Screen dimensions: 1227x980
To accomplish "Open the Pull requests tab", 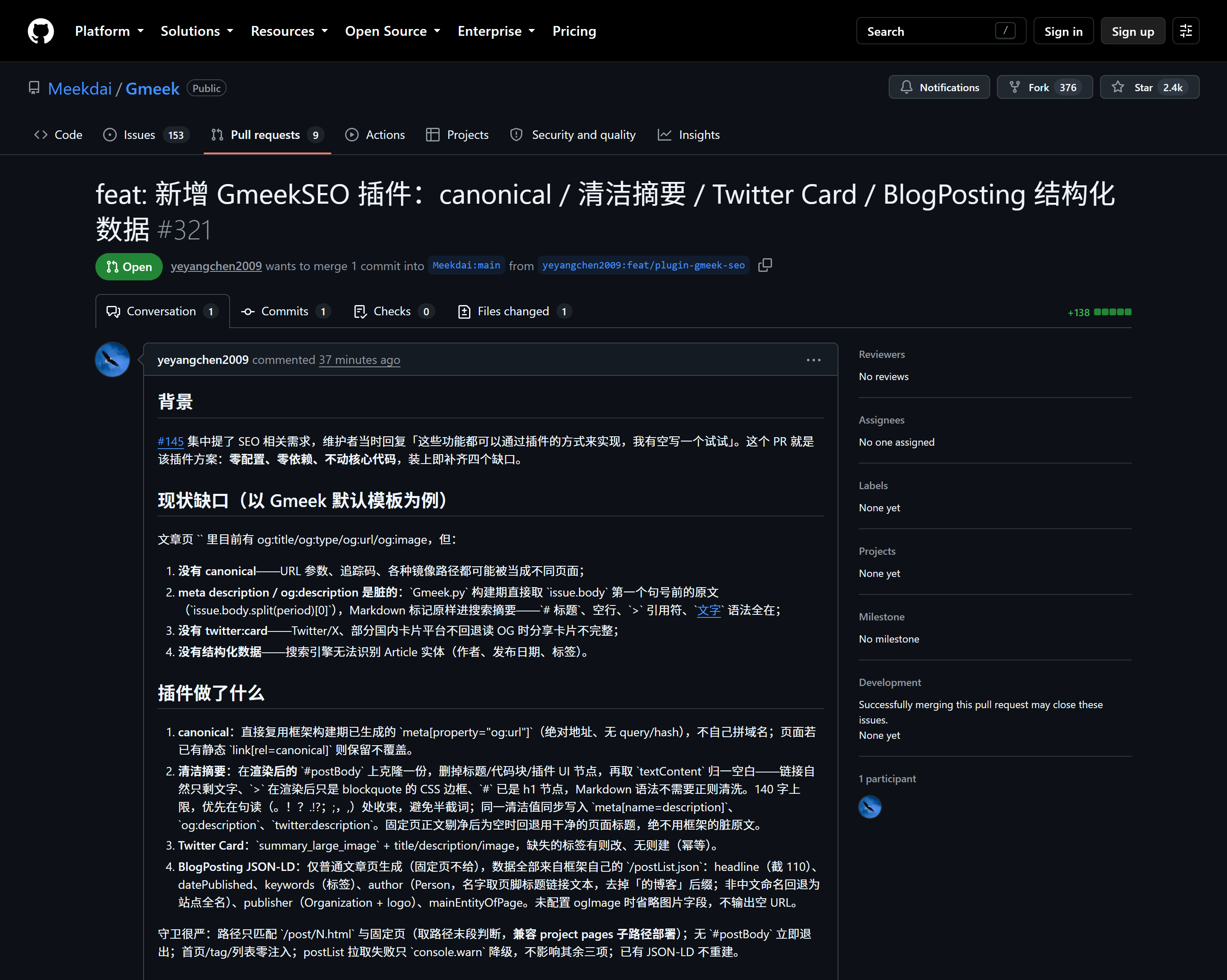I will click(x=268, y=135).
